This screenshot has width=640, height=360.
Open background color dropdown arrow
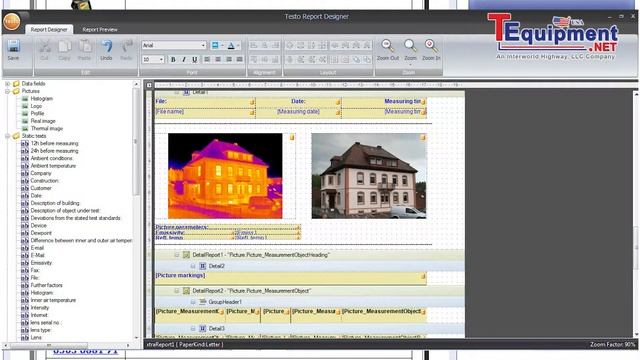click(x=222, y=45)
